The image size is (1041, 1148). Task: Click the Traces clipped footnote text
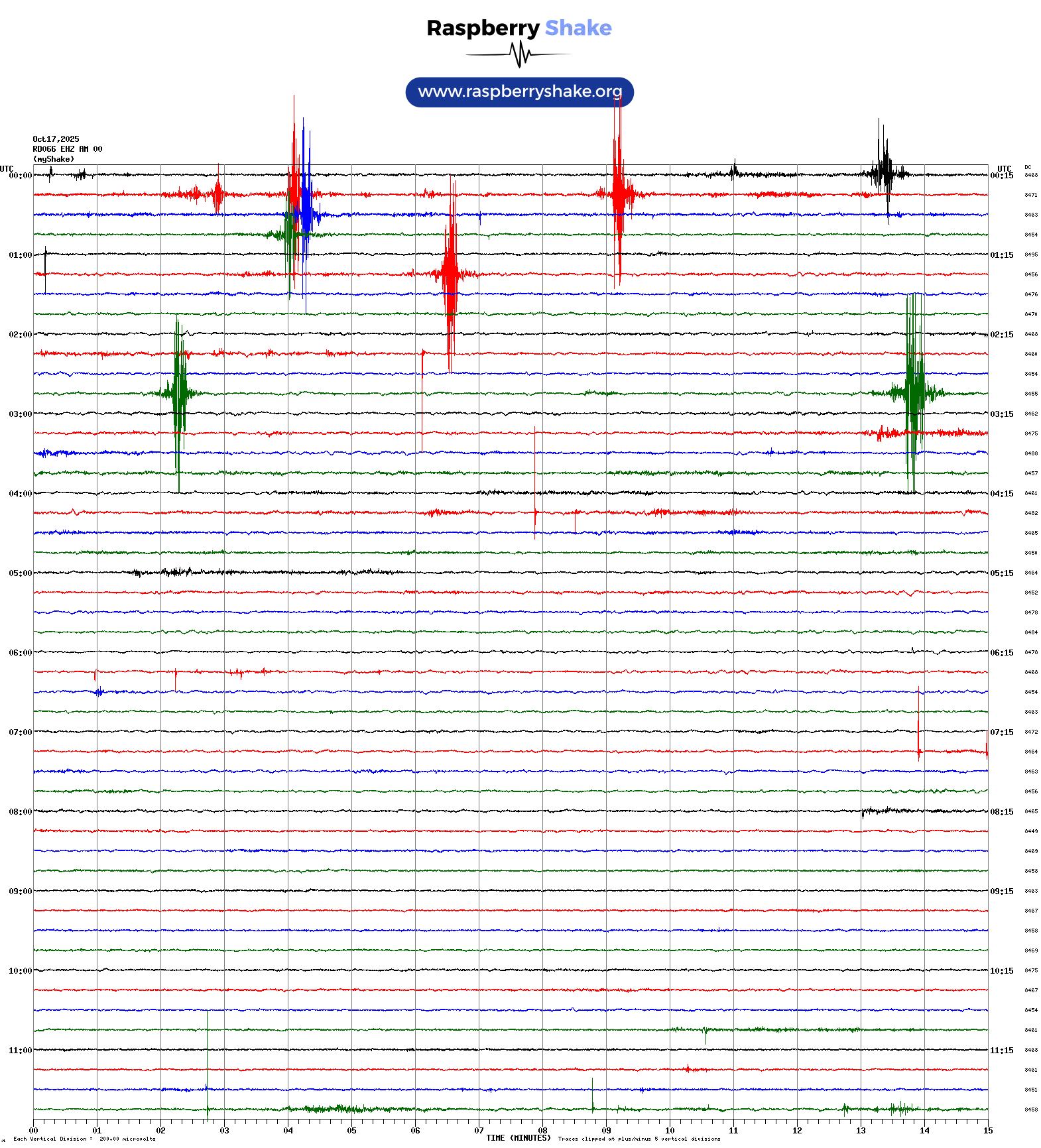(x=639, y=1139)
